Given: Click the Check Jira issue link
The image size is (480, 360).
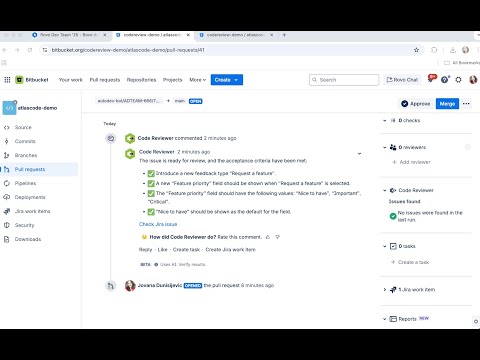Looking at the screenshot, I should pyautogui.click(x=158, y=224).
